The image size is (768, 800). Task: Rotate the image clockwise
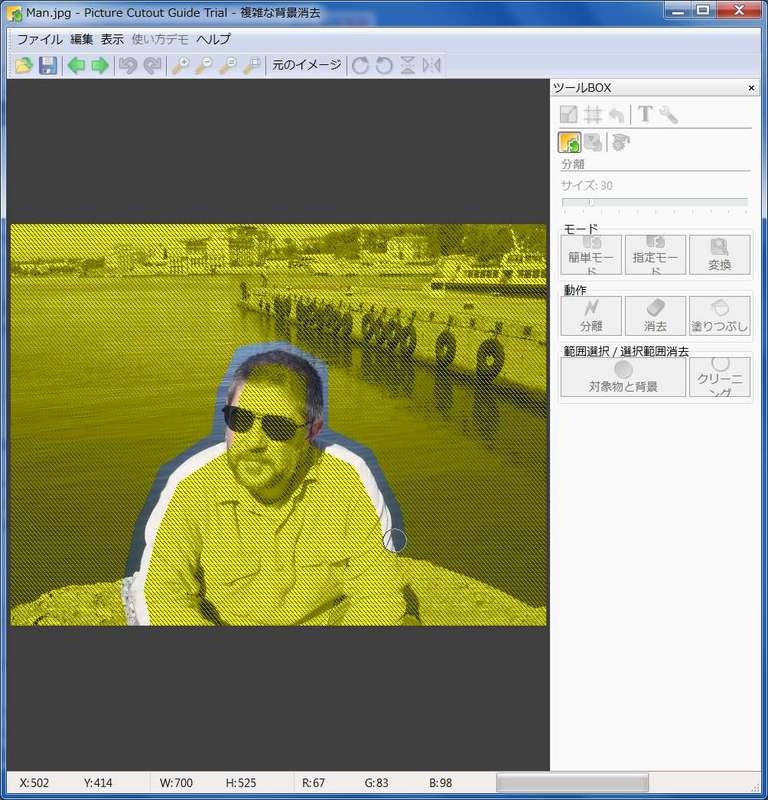360,66
